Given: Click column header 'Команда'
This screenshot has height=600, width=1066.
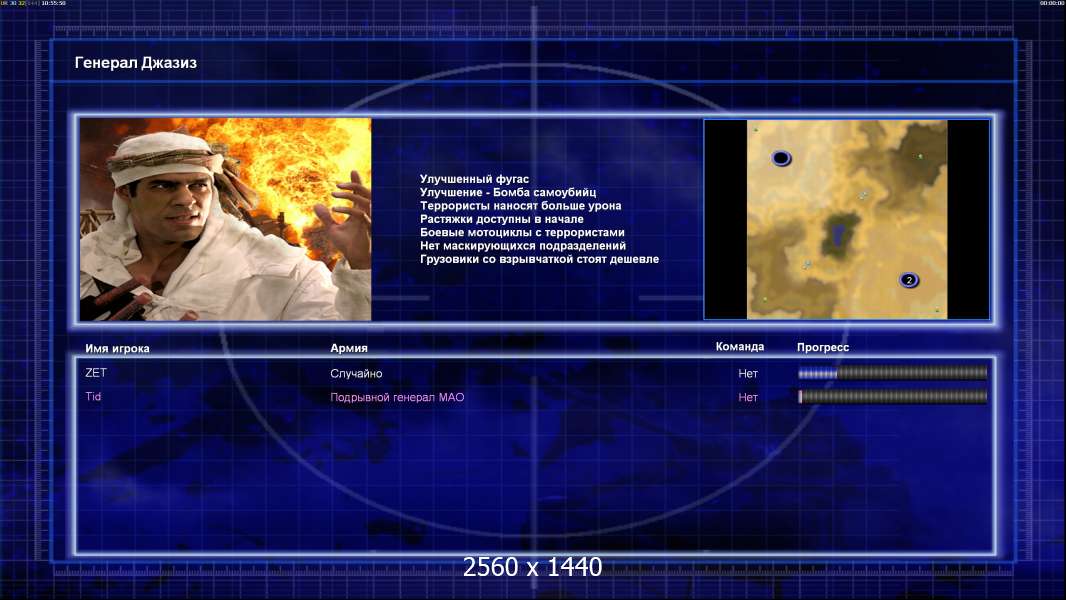Looking at the screenshot, I should [x=740, y=347].
